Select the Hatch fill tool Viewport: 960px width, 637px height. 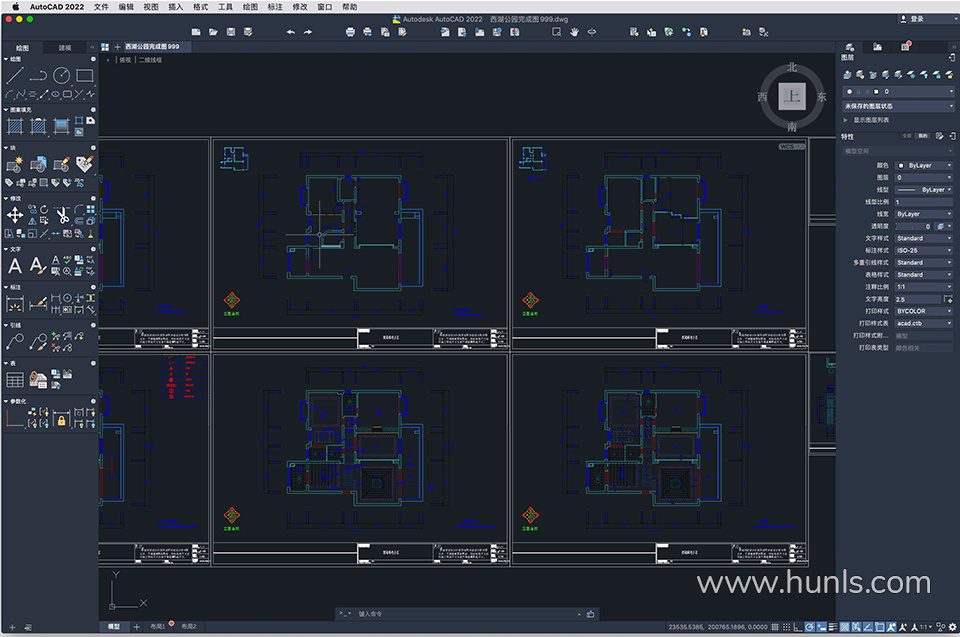point(15,126)
